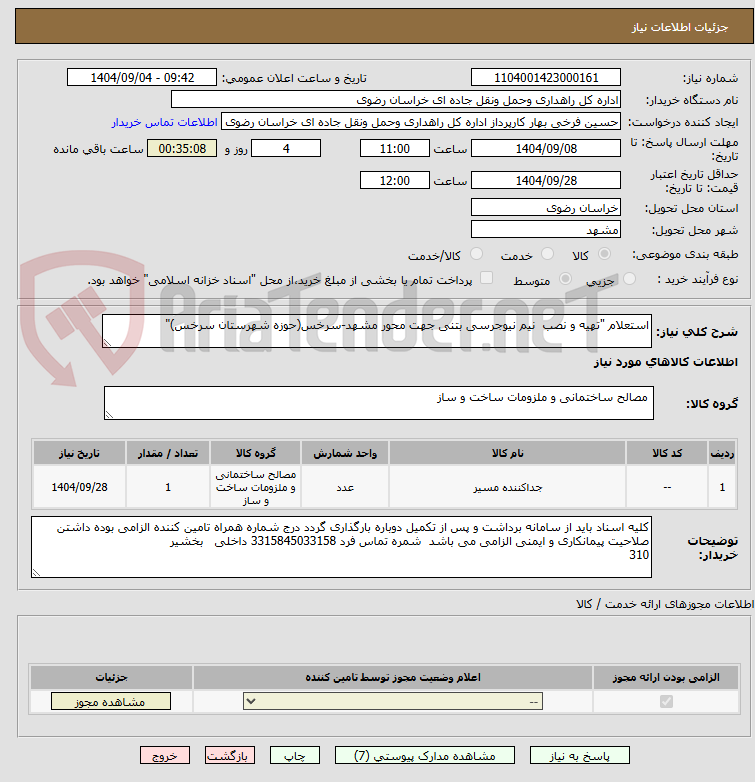Click the response deadline date 1404/09/08 field

tap(546, 149)
